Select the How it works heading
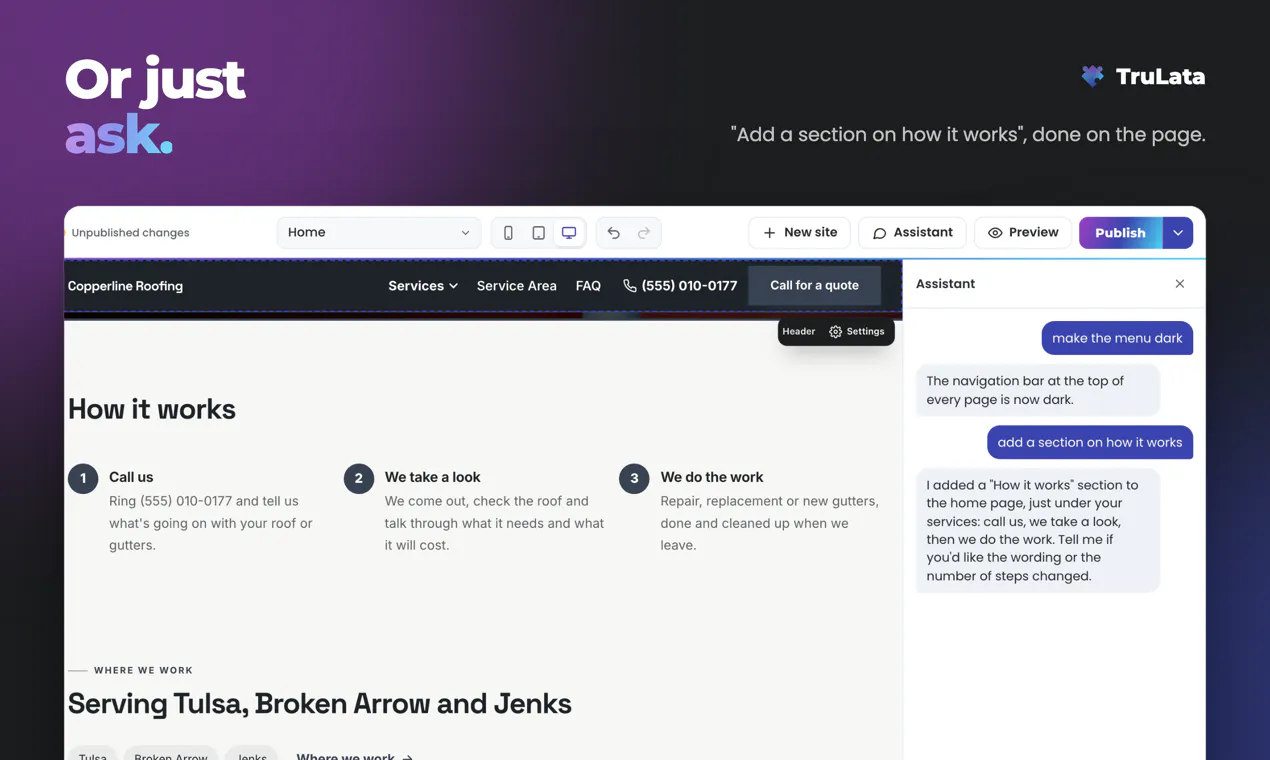This screenshot has height=760, width=1270. [x=152, y=409]
